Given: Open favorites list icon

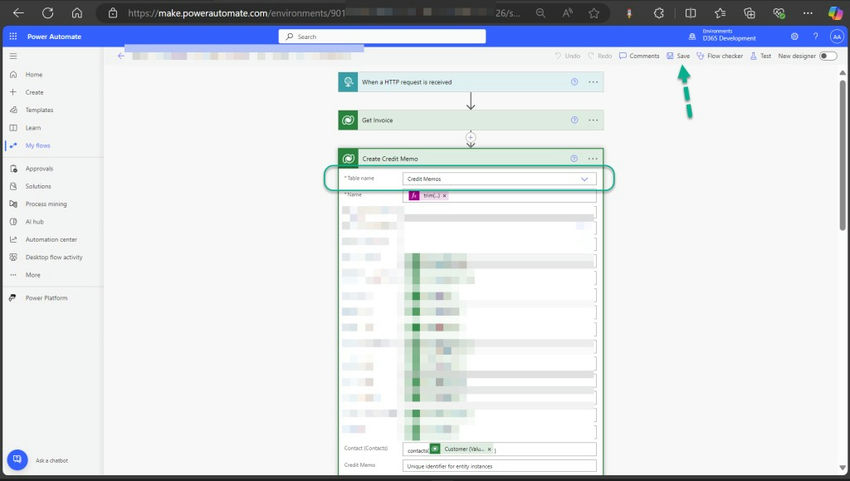Looking at the screenshot, I should (x=720, y=13).
